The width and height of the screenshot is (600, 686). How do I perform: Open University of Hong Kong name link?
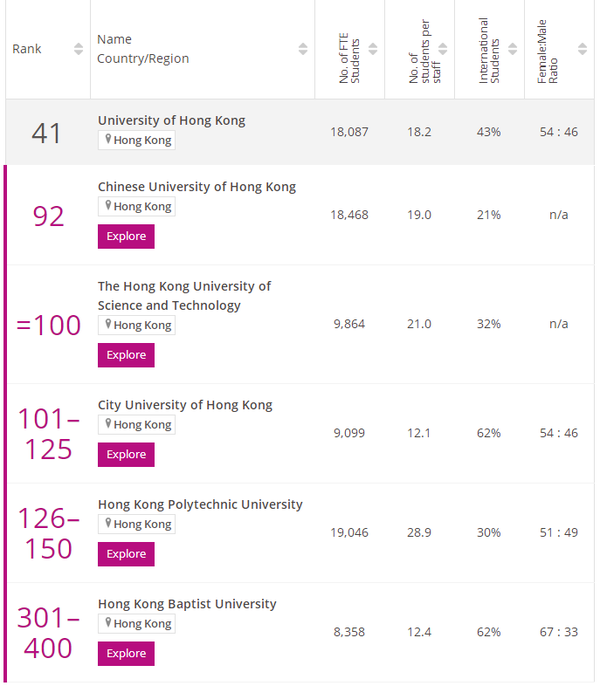172,120
